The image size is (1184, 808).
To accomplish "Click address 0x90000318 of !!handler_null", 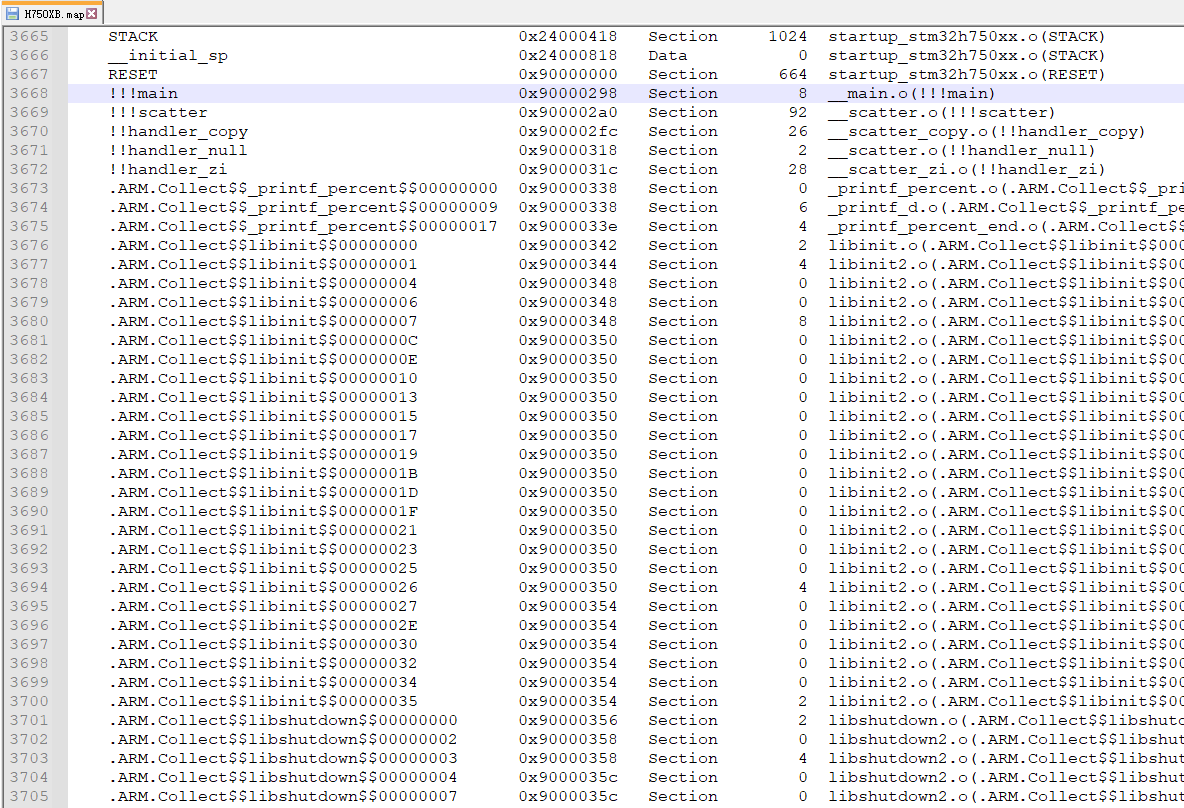I will click(x=567, y=150).
